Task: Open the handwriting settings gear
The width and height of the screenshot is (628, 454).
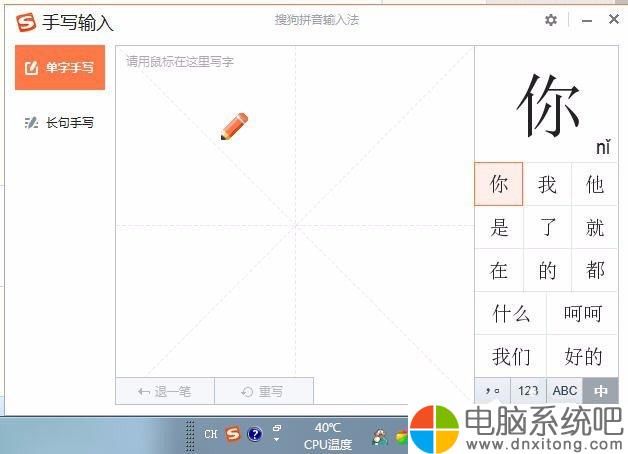Action: click(551, 20)
